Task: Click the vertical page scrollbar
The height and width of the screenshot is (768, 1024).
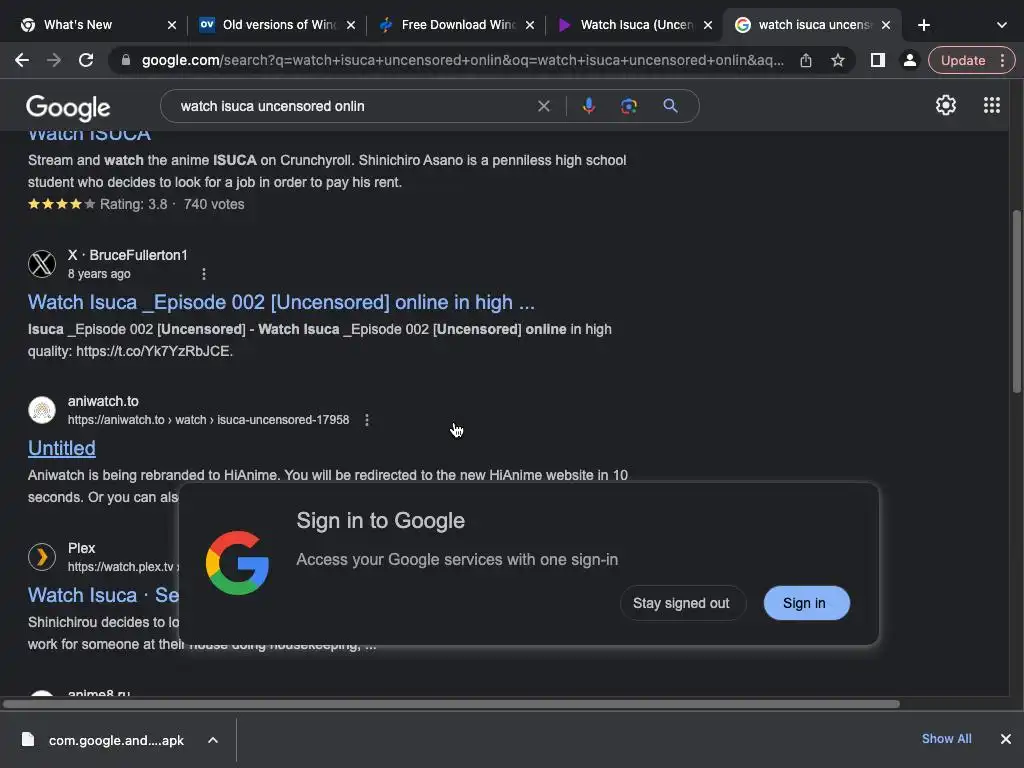Action: 1016,300
